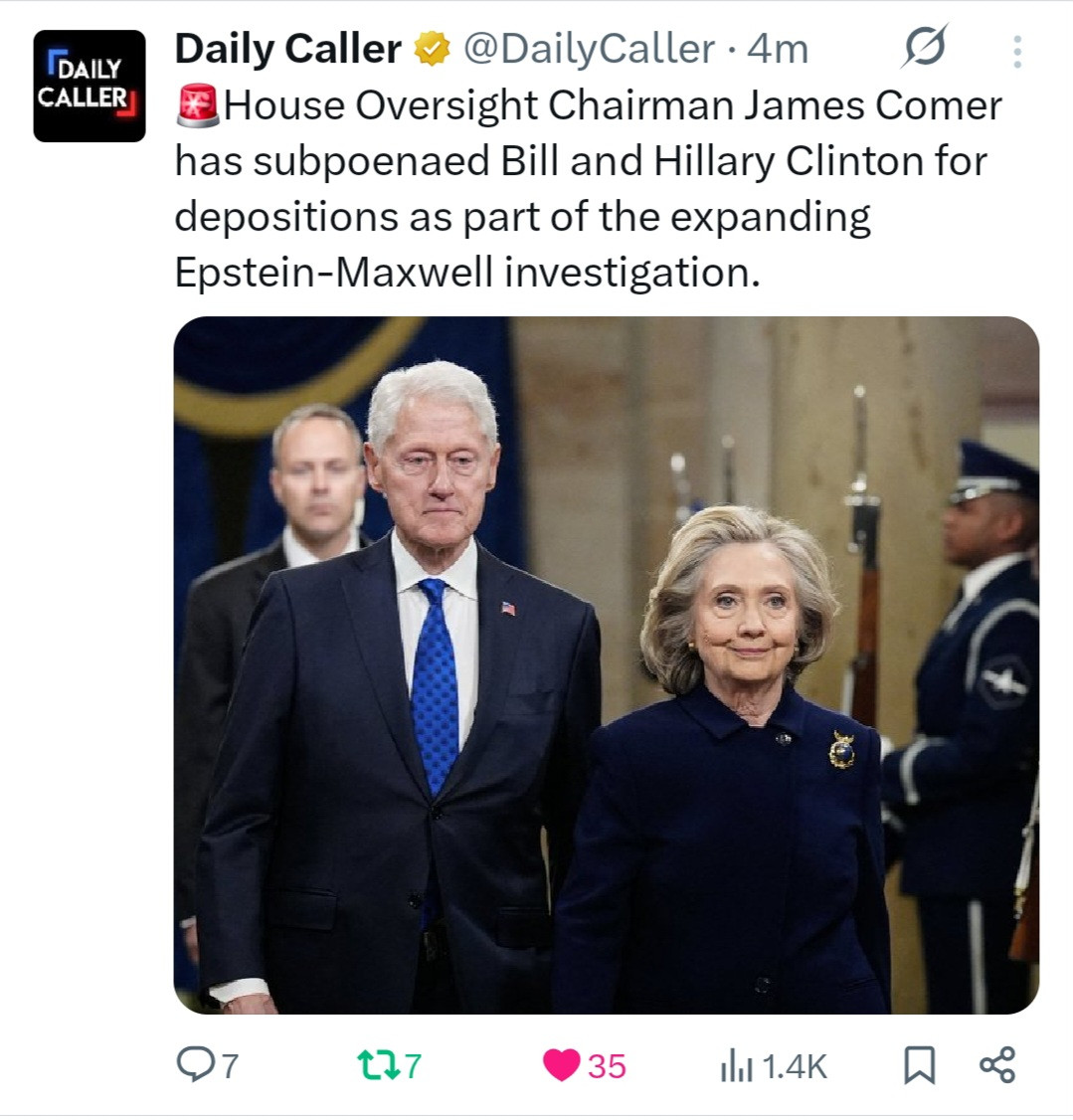Open the Daily Caller profile avatar

click(89, 86)
